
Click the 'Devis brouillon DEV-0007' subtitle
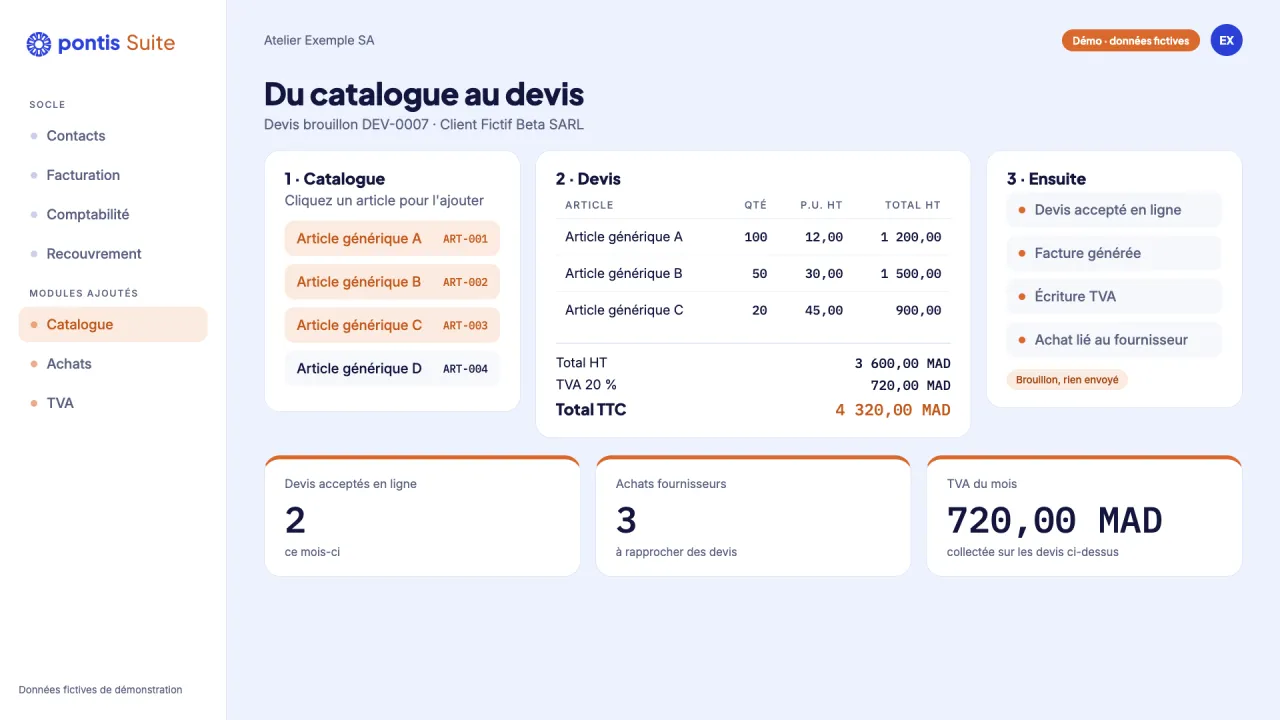pos(346,125)
